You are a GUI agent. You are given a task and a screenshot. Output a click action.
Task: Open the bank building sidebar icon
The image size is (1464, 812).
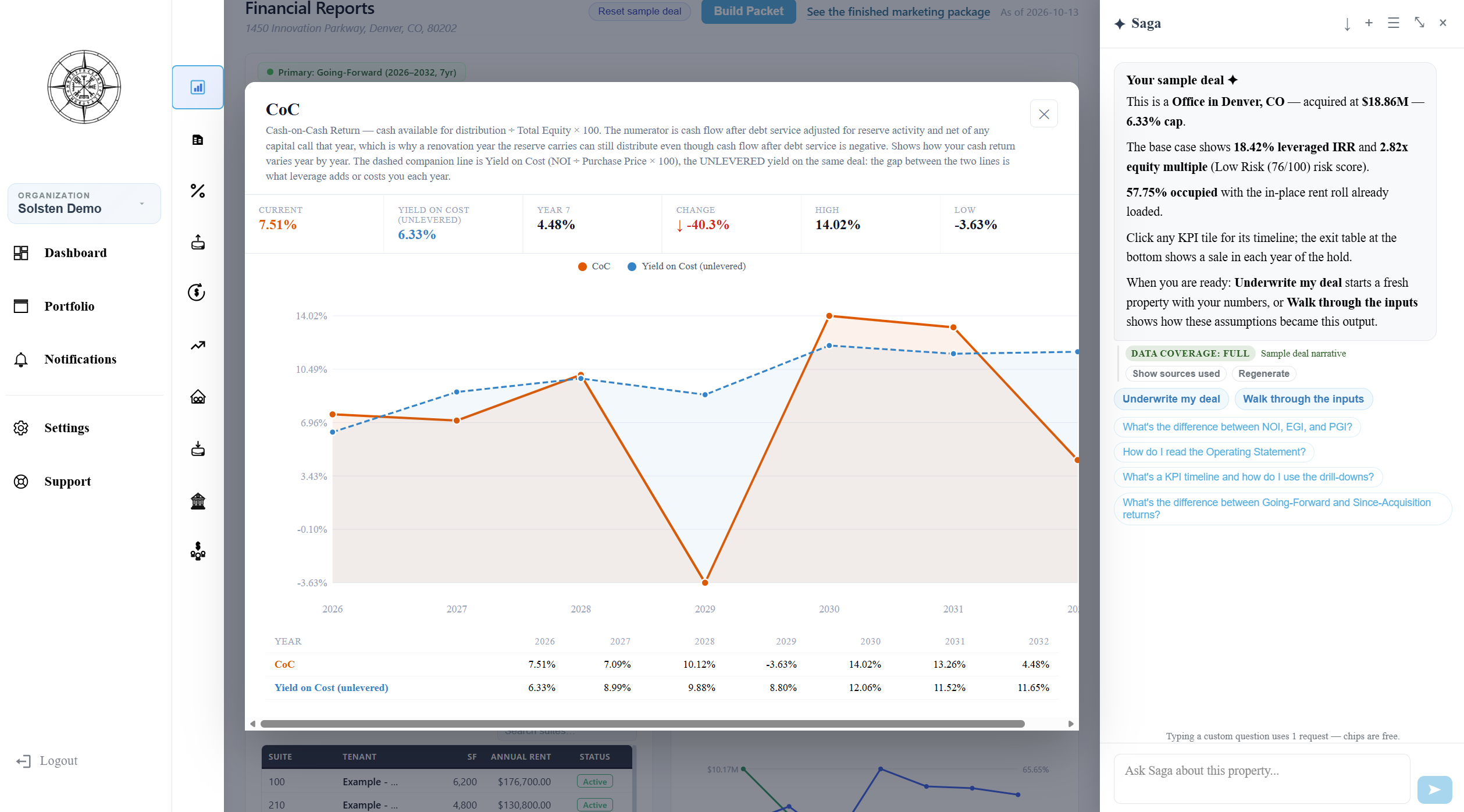[198, 501]
